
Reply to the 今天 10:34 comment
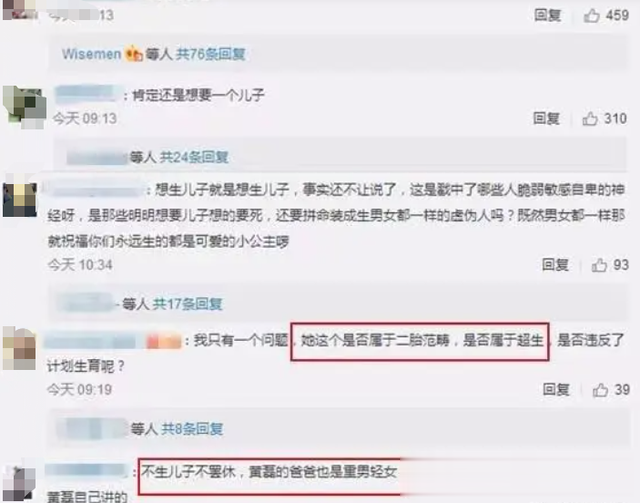(555, 265)
